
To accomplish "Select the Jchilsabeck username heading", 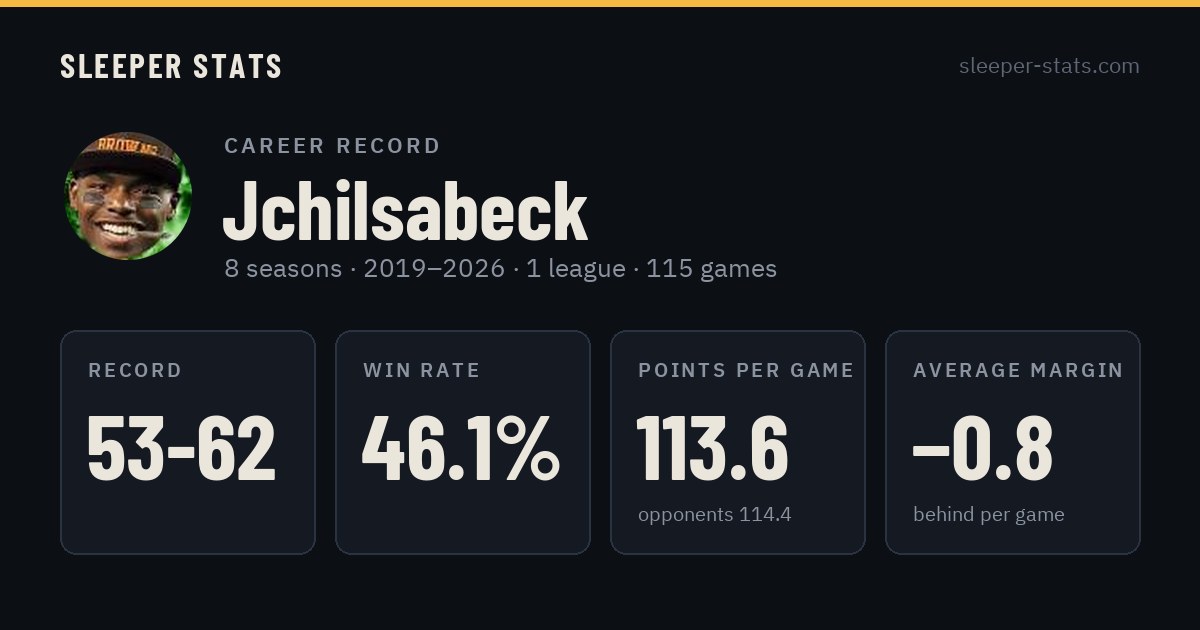I will 405,212.
